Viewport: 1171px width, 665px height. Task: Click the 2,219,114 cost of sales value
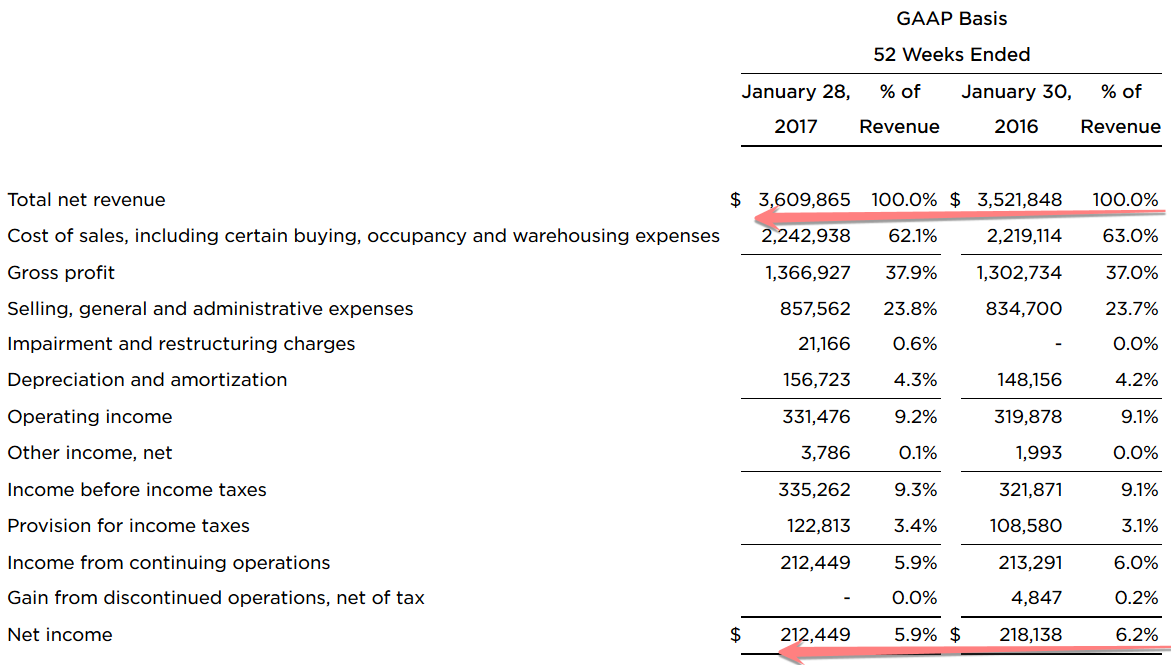pos(1019,236)
